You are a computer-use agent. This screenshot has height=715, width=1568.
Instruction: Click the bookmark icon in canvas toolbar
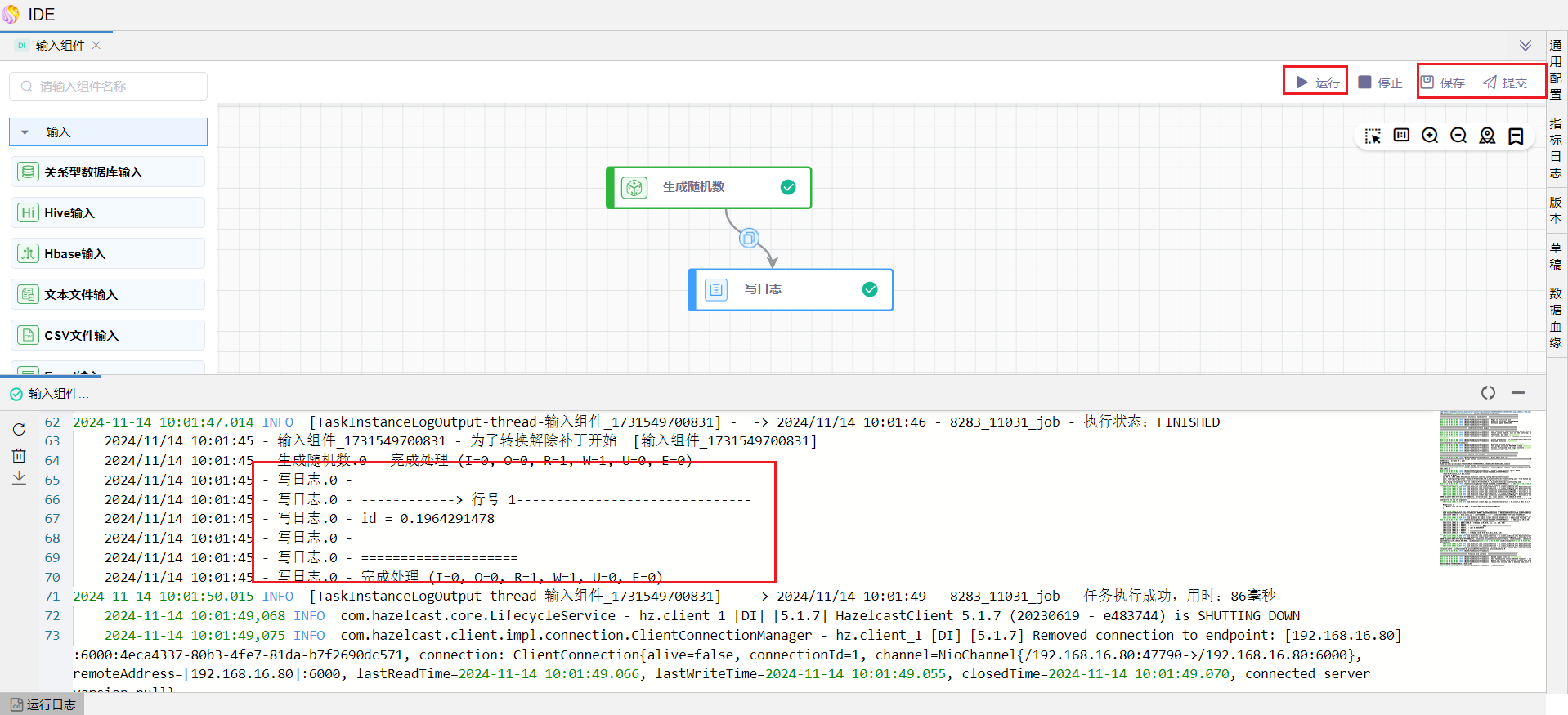(x=1516, y=136)
